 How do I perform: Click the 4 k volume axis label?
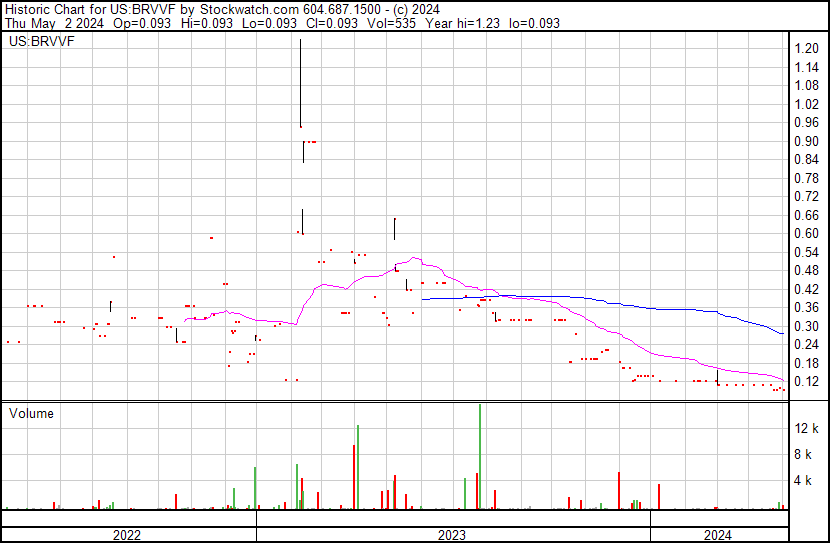(x=802, y=481)
